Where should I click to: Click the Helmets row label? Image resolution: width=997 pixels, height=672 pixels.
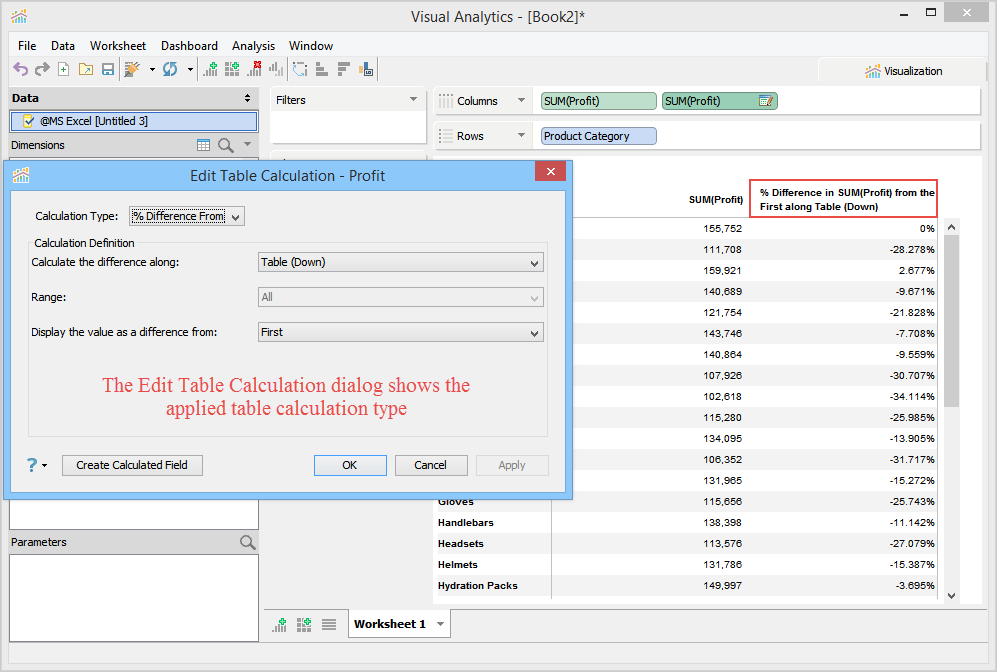point(457,565)
